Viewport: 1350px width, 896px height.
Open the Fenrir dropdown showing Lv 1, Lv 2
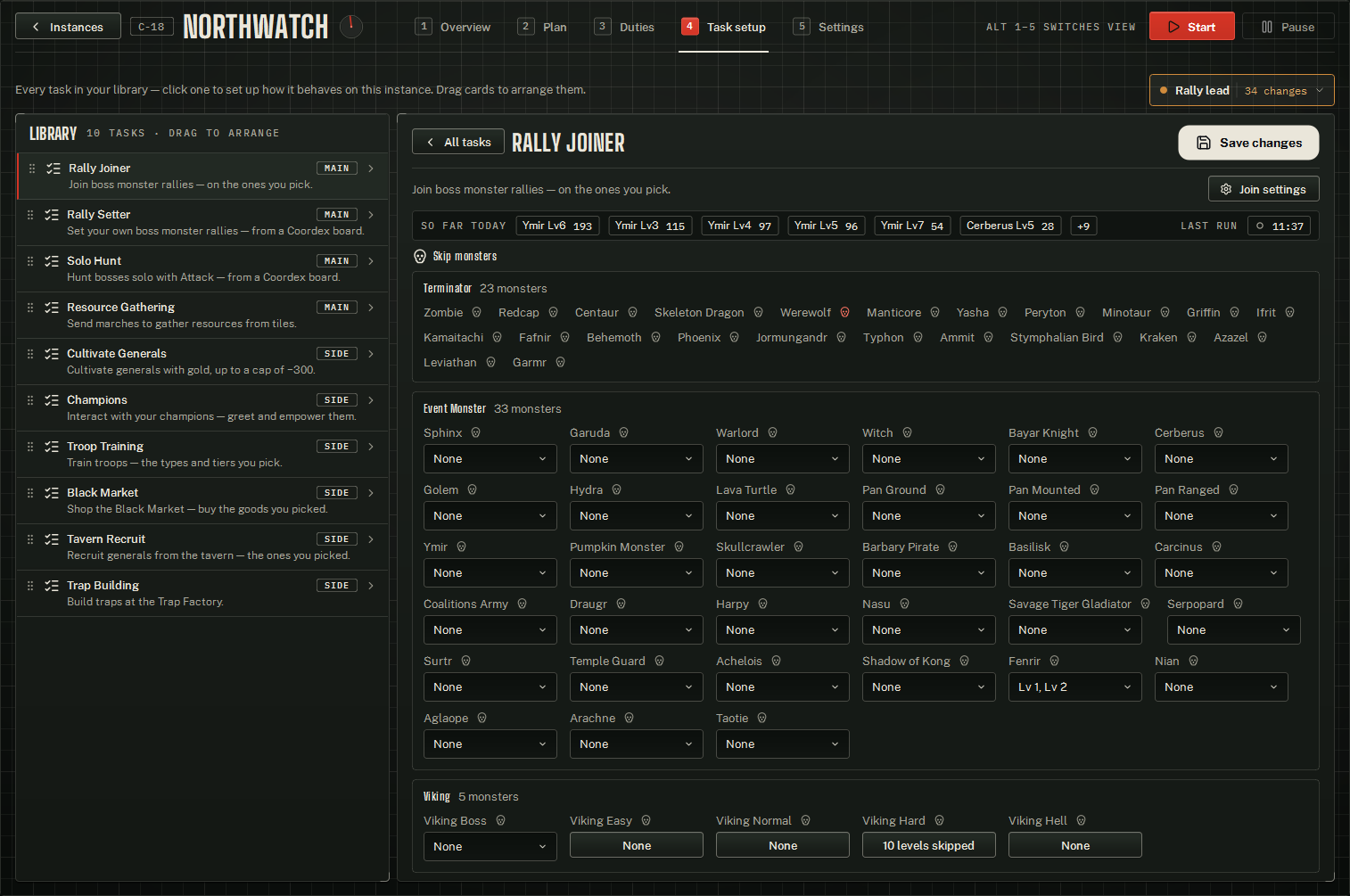(x=1075, y=687)
